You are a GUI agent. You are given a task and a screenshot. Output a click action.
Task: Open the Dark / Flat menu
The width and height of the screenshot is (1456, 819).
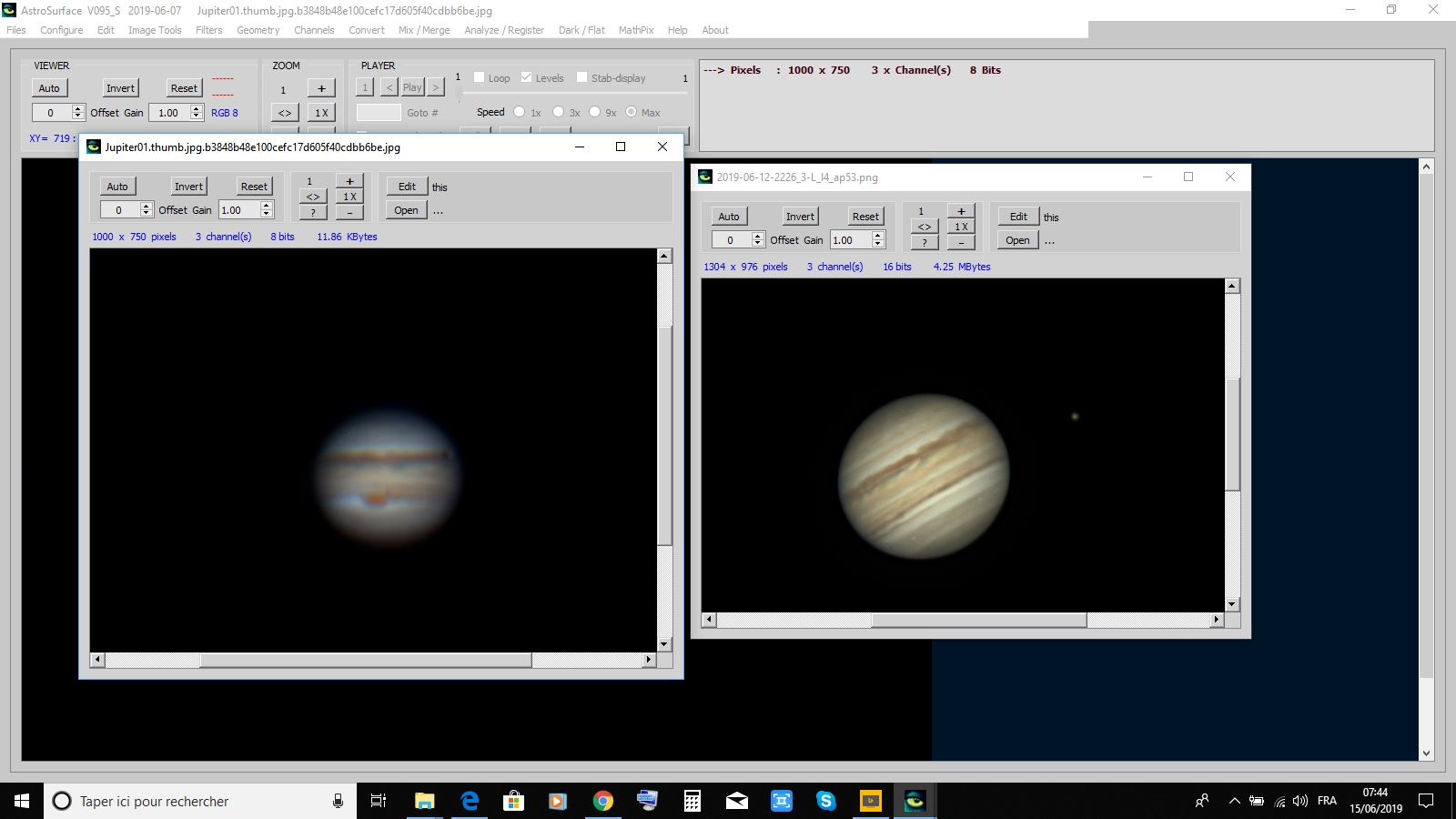pos(581,30)
